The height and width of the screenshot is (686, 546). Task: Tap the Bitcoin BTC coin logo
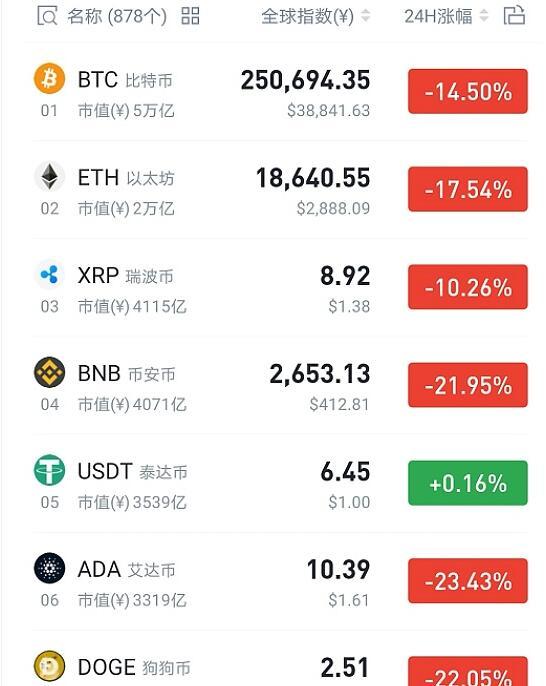(x=49, y=79)
